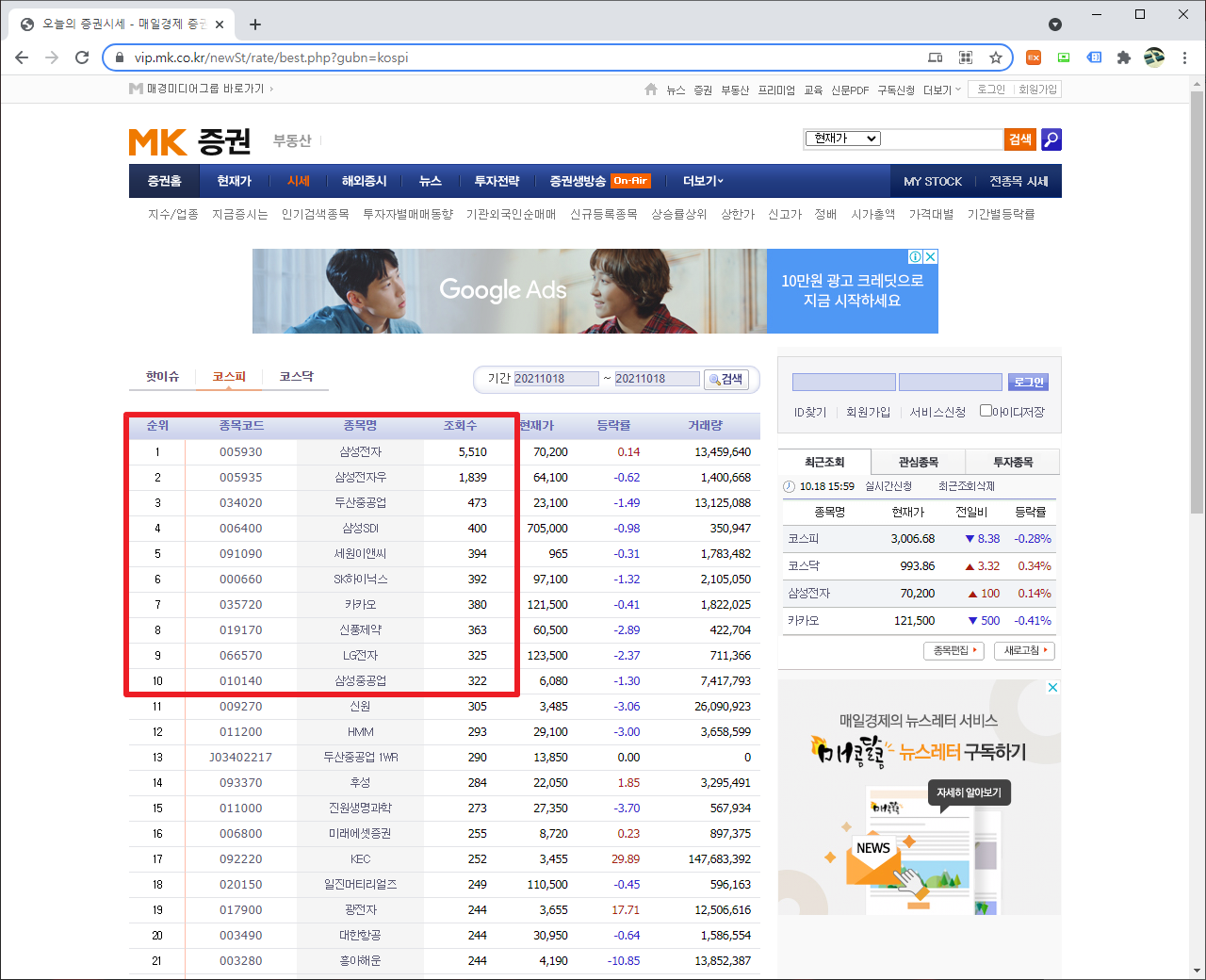The width and height of the screenshot is (1206, 980).
Task: Click the 시가총액 submenu link
Action: coord(873,214)
